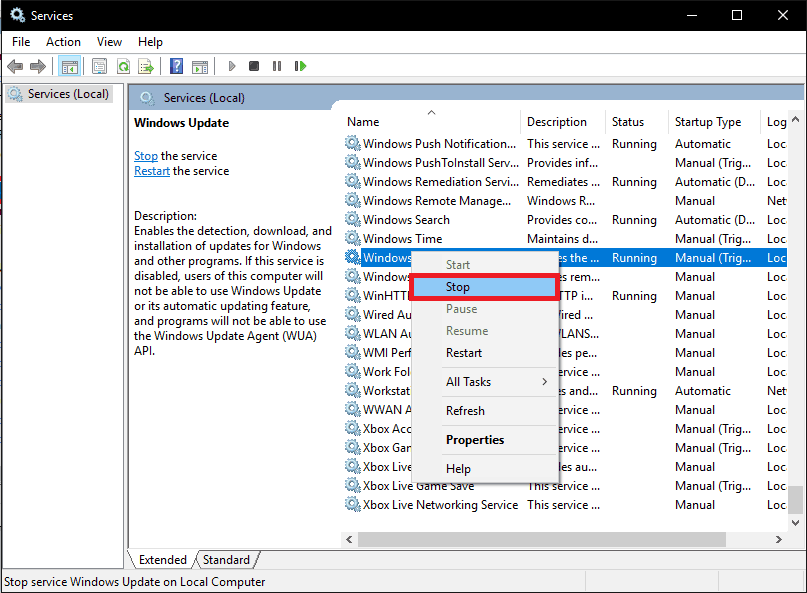Click the horizontal scrollbar left arrow

(349, 539)
